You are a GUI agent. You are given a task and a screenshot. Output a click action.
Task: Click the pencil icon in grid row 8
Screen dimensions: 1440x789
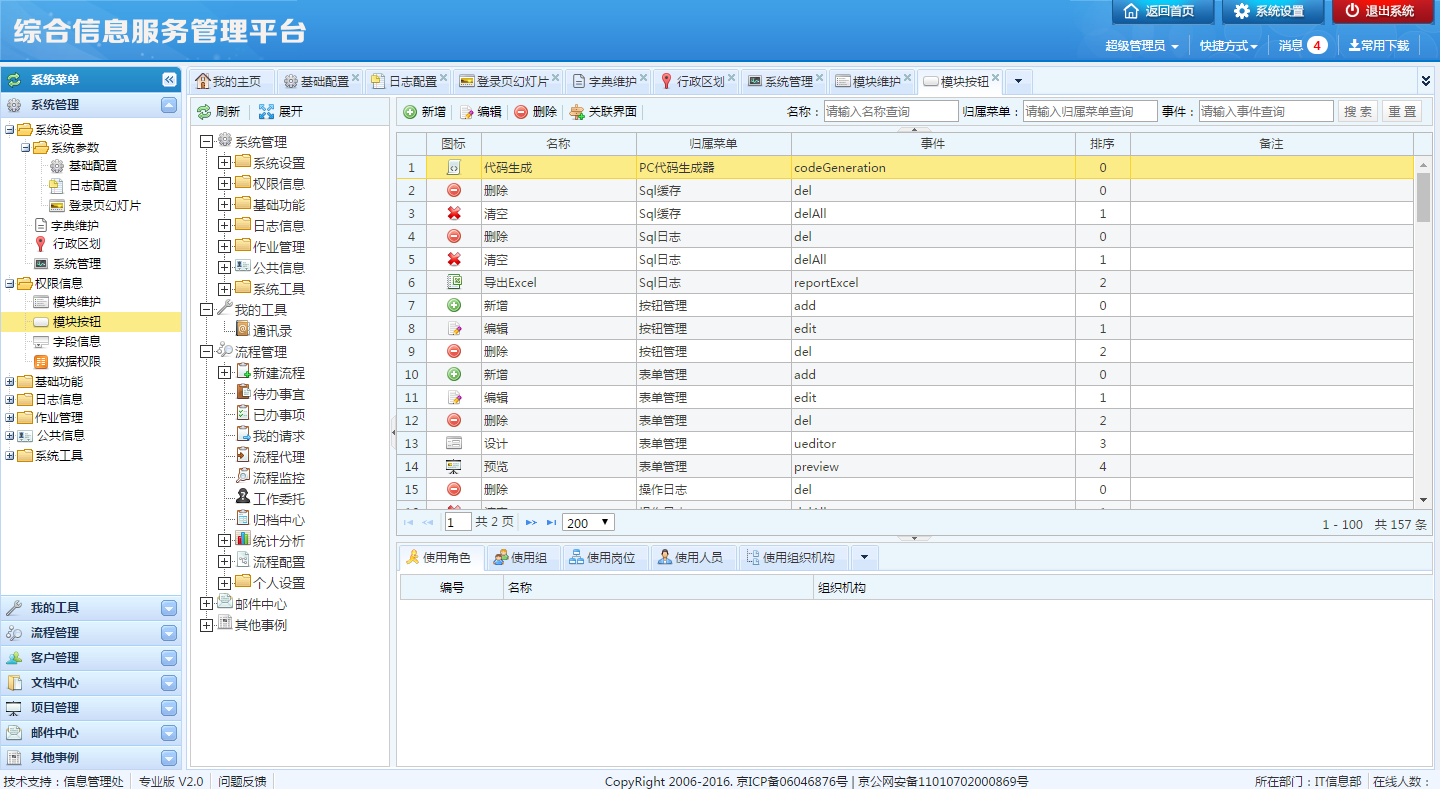pos(453,329)
